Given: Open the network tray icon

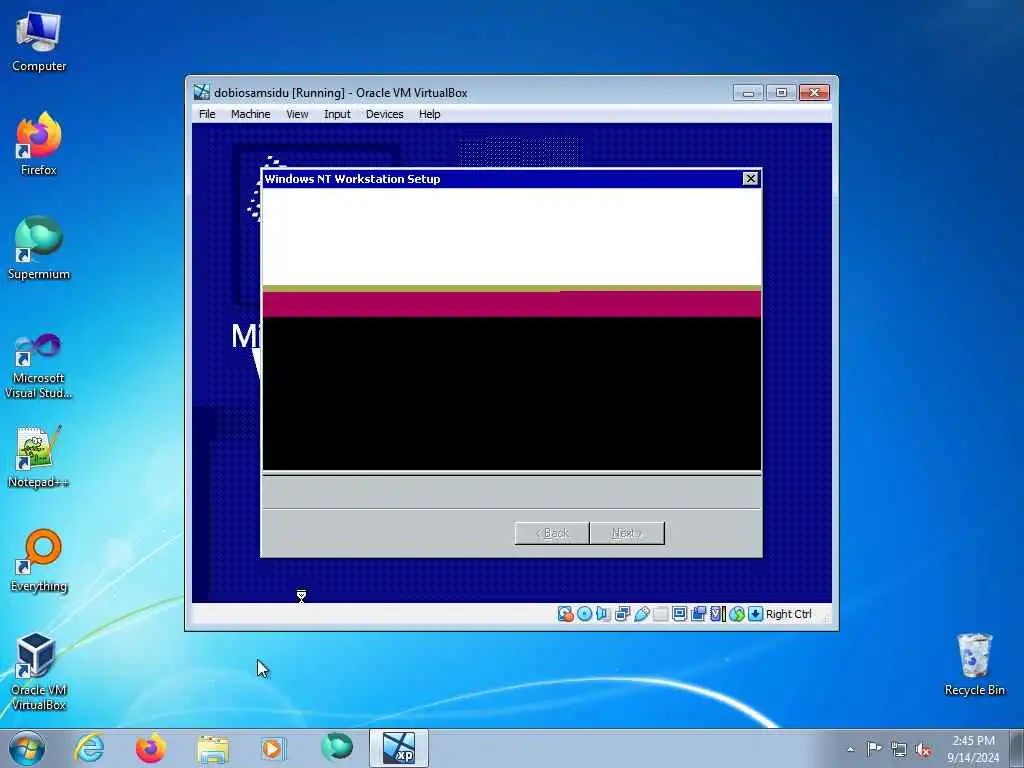Looking at the screenshot, I should 899,749.
